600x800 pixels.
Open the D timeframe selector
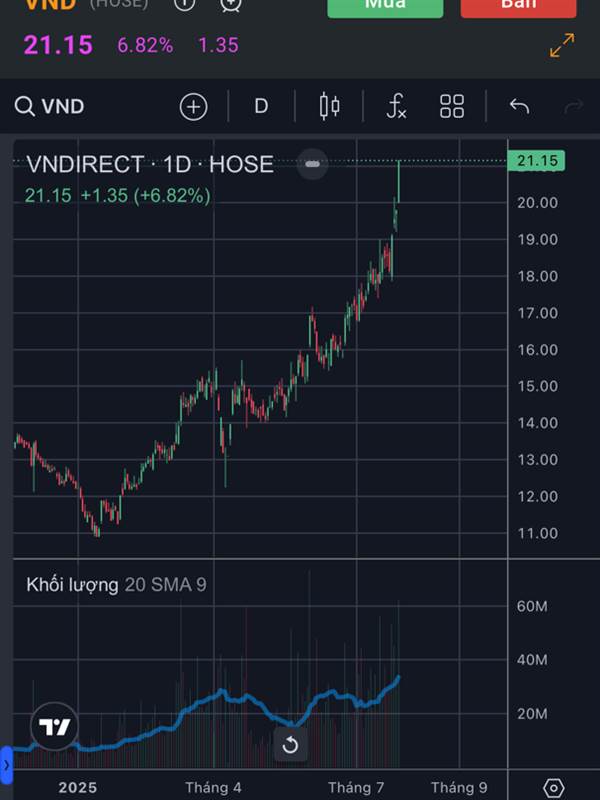pyautogui.click(x=261, y=107)
